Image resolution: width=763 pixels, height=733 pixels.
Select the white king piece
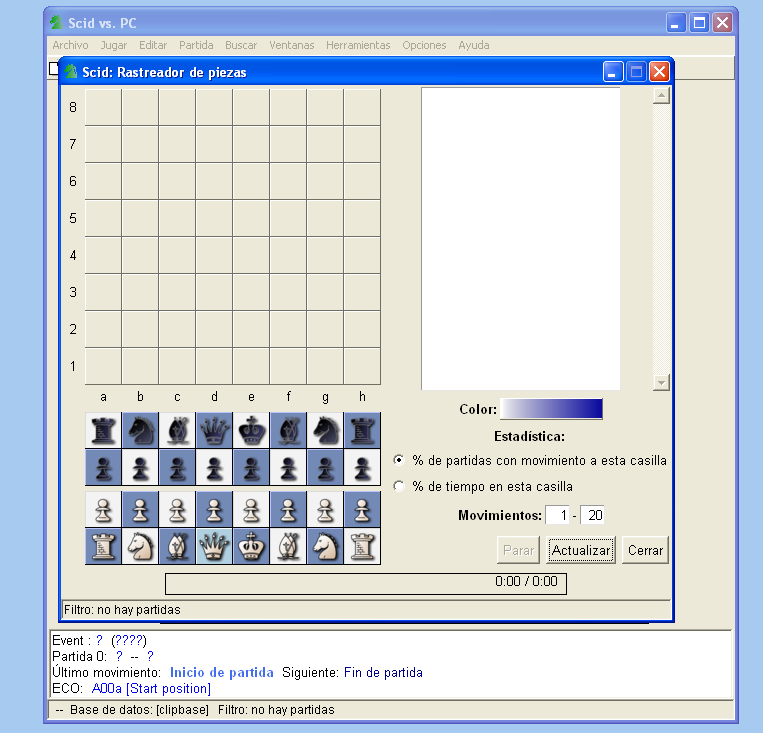point(251,546)
